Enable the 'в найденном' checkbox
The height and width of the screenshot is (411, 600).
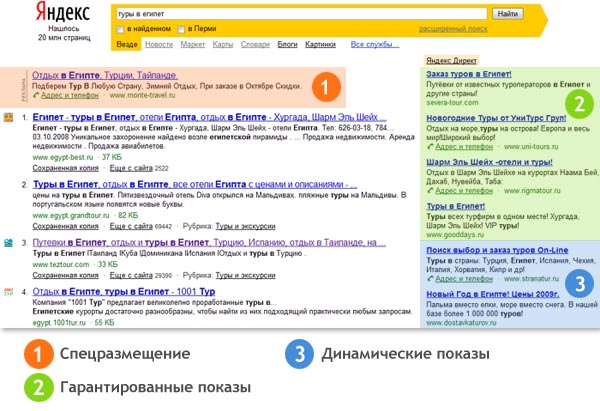point(120,29)
